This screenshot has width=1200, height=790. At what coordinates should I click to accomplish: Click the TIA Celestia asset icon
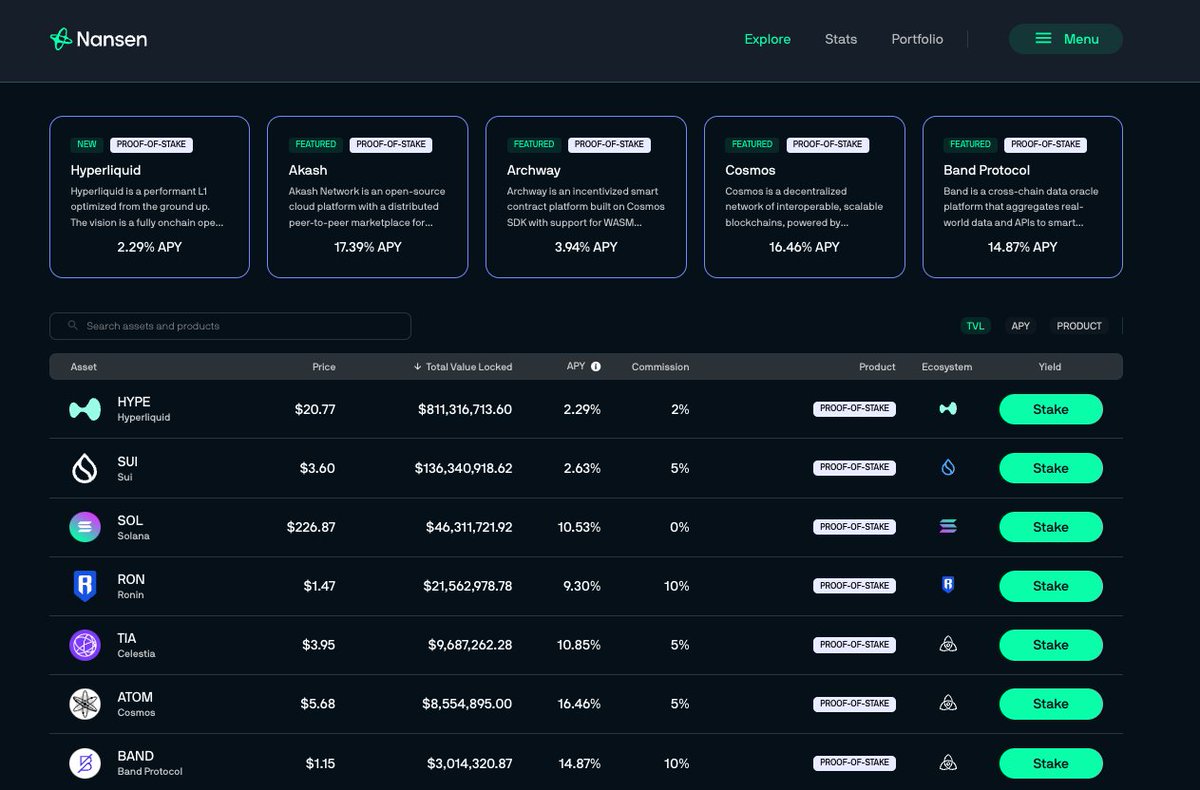pos(84,645)
